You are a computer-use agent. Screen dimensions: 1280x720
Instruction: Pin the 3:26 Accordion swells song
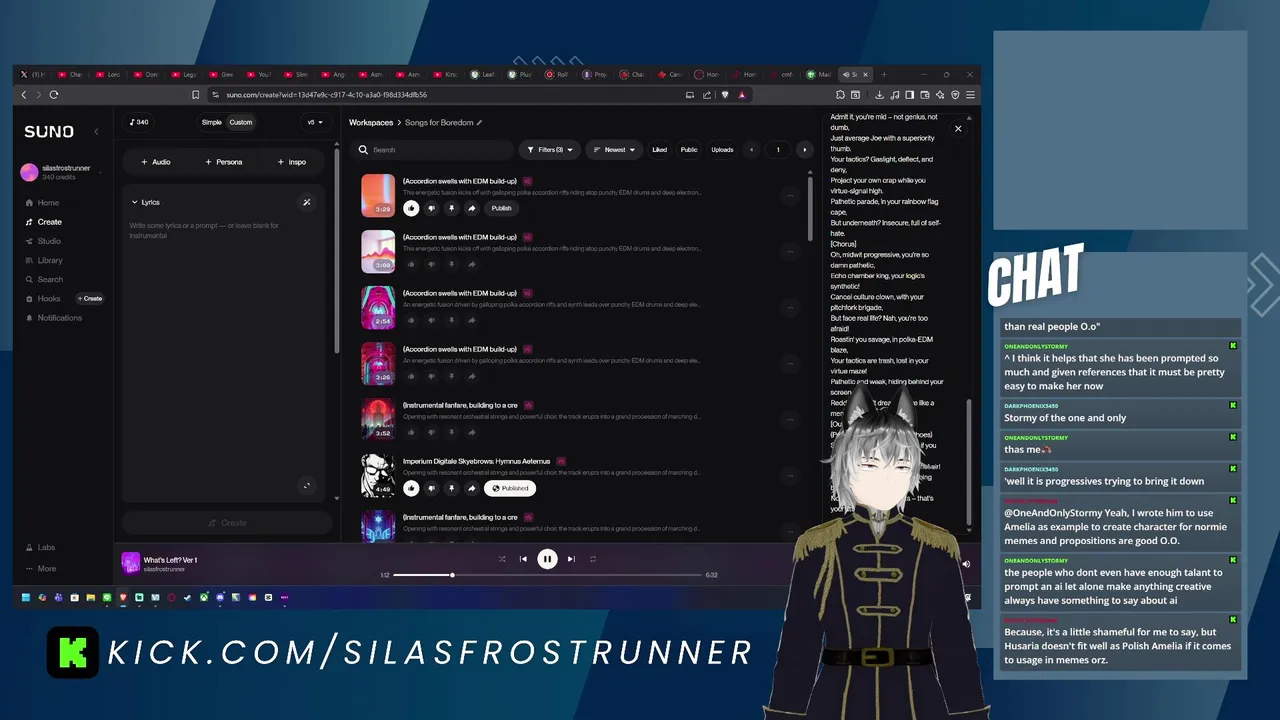(451, 376)
